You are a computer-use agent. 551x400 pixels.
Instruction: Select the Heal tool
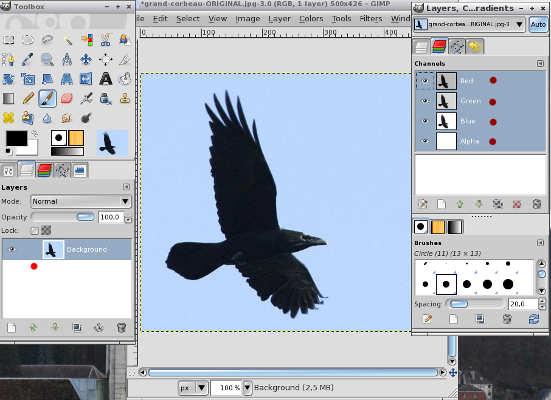tap(8, 118)
